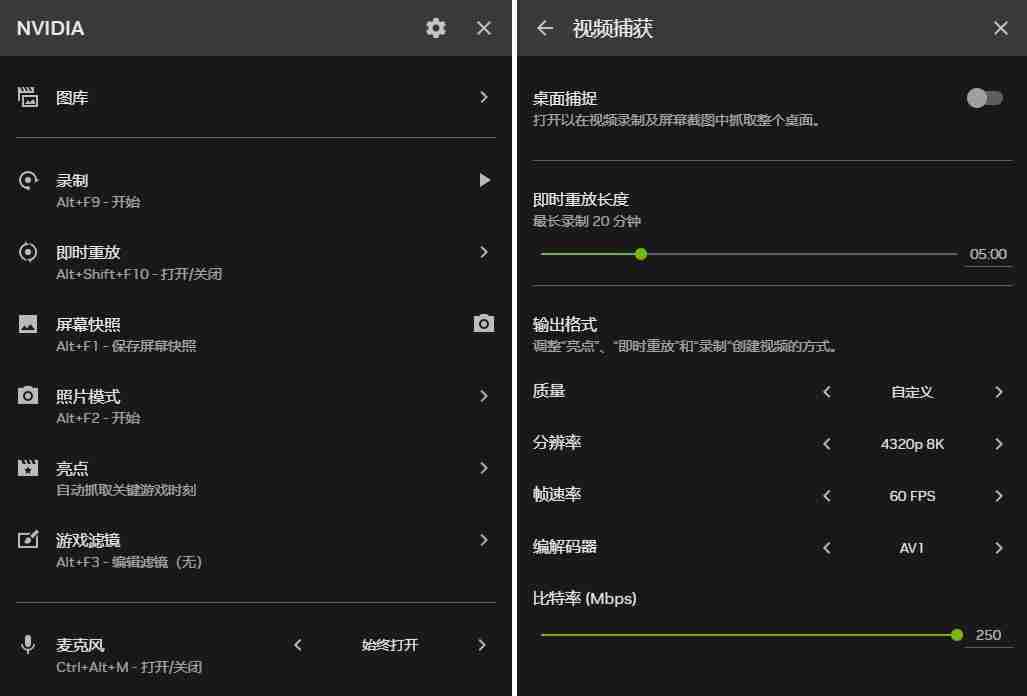This screenshot has height=696, width=1027.
Task: Change microphone mode with its right chevron
Action: [482, 645]
